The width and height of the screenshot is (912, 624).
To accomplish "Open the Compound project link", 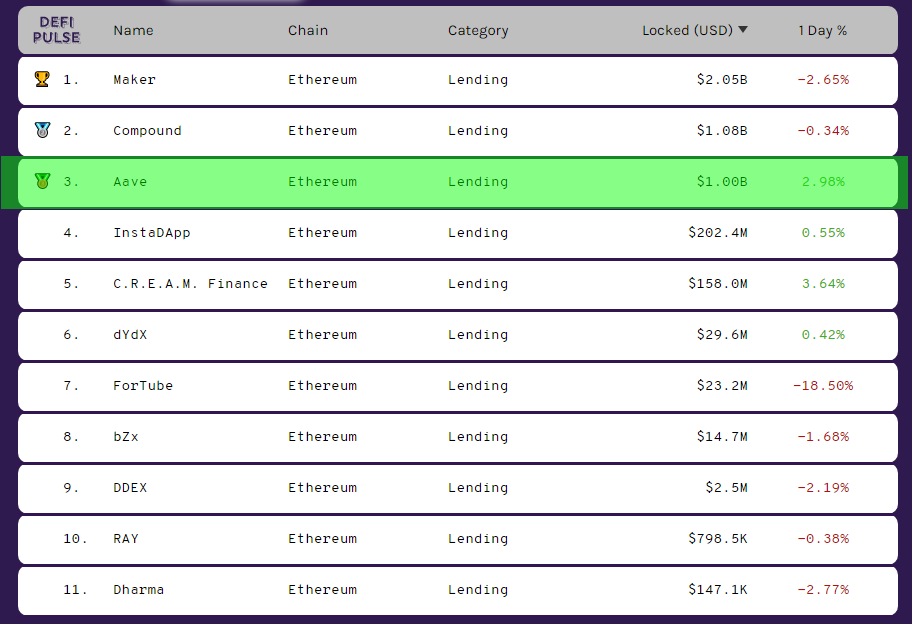I will 147,130.
